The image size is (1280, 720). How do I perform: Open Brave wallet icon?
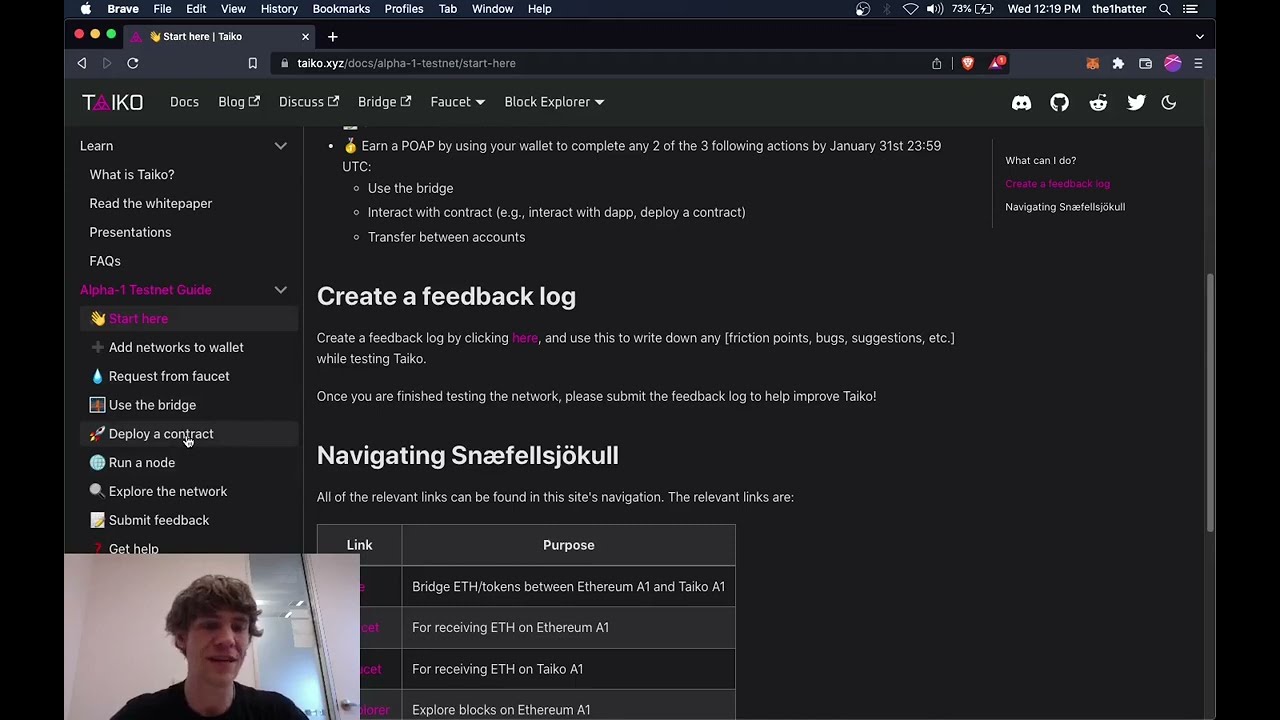(1145, 63)
